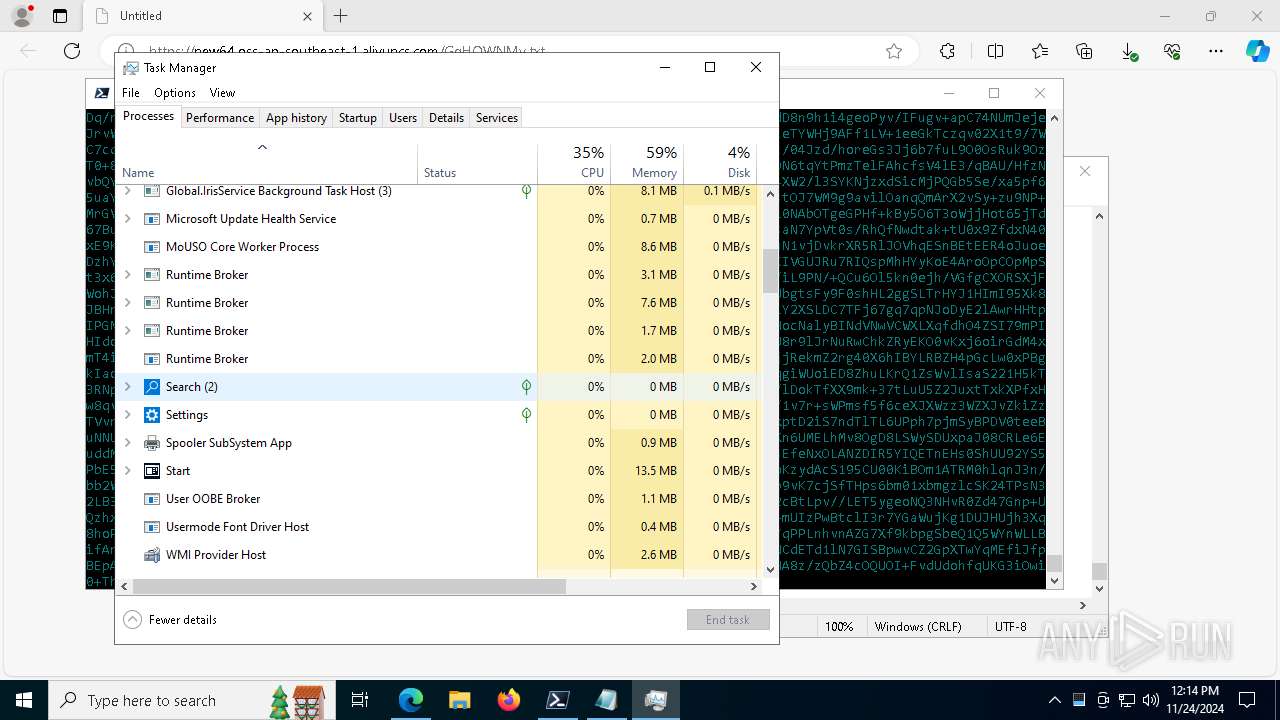Show hidden system tray icons

1054,700
